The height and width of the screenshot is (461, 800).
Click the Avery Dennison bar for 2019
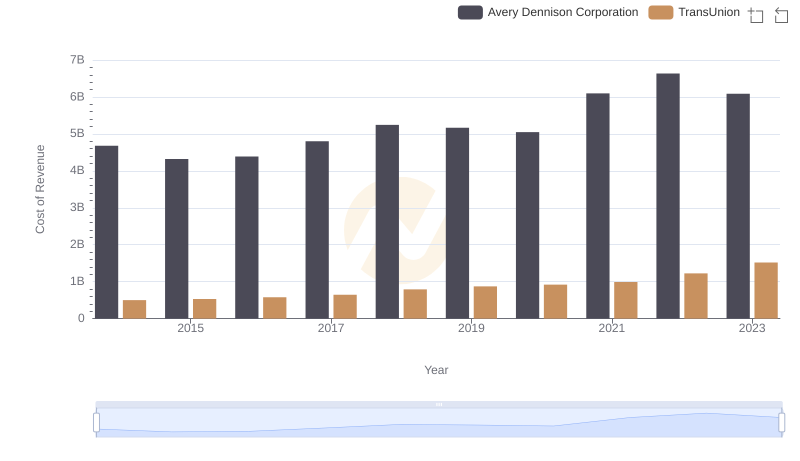(458, 223)
